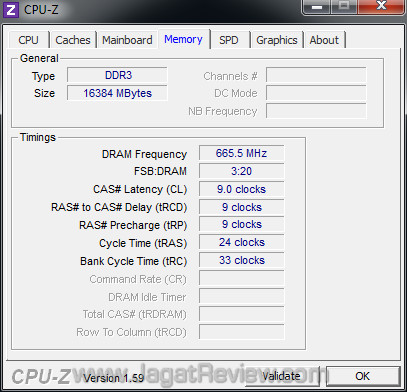Click the DRAM Frequency label
This screenshot has width=407, height=392.
click(x=144, y=154)
